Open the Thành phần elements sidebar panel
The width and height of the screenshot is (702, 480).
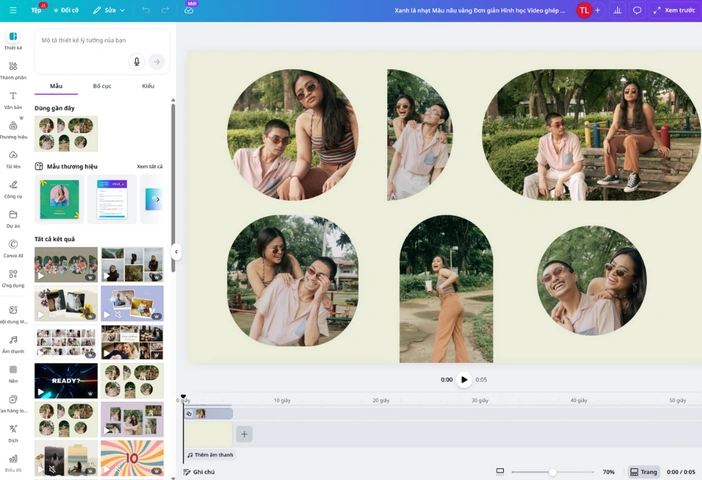[x=13, y=70]
